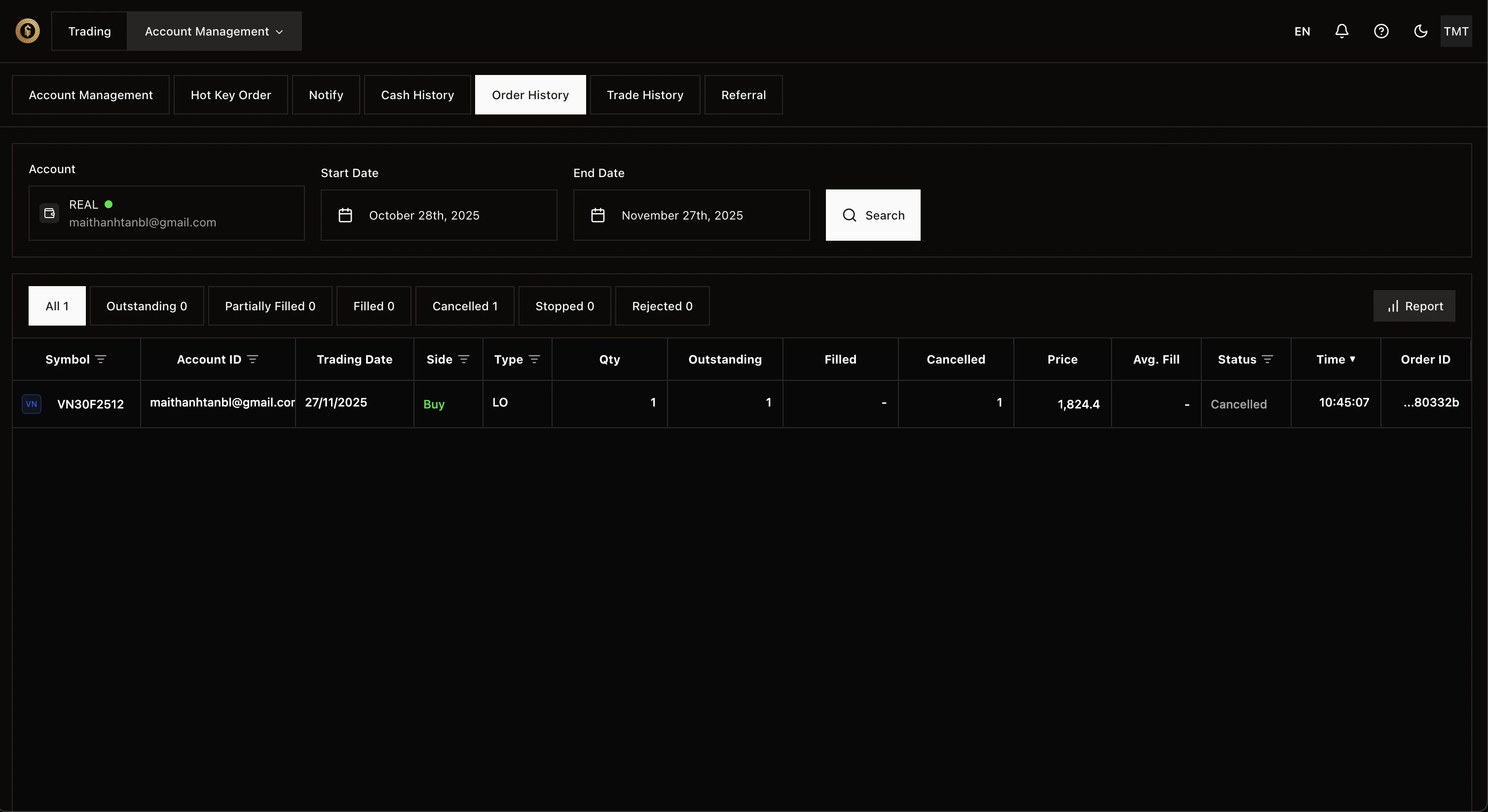Show Cancelled 1 orders
Image resolution: width=1488 pixels, height=812 pixels.
pos(464,306)
